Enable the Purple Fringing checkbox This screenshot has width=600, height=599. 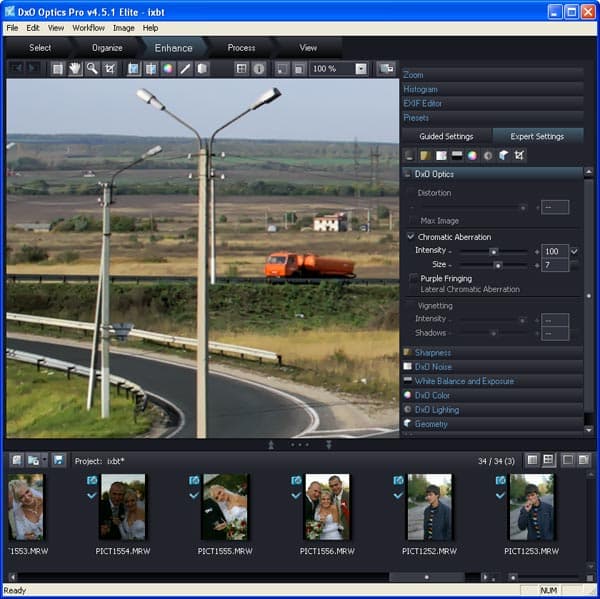click(413, 279)
